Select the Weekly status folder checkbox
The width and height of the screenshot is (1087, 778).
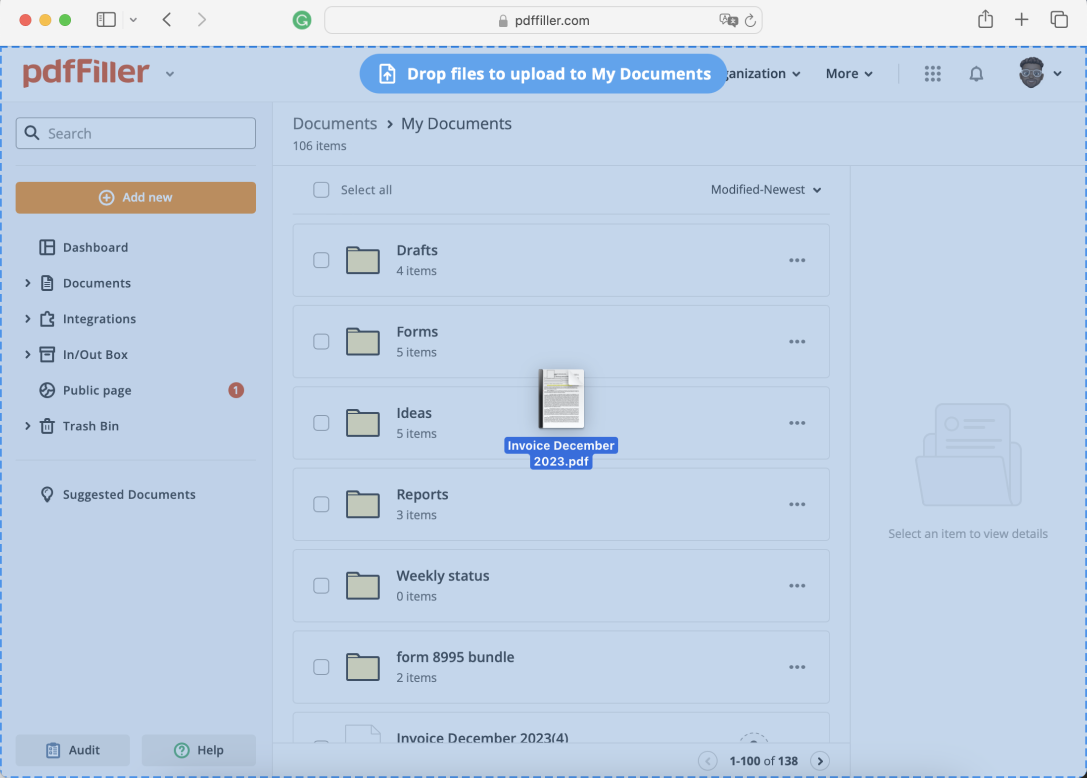click(x=321, y=585)
